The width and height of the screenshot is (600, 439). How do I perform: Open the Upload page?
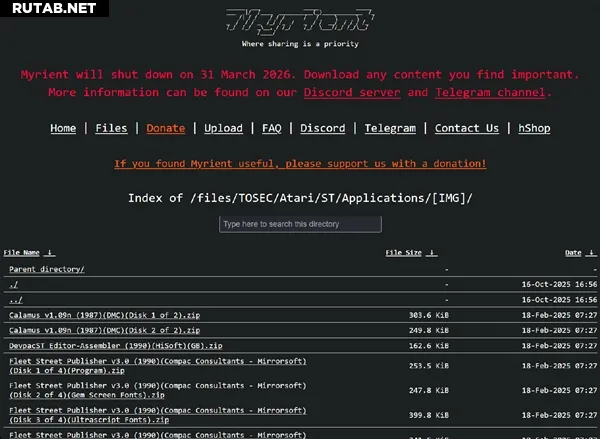pyautogui.click(x=223, y=128)
